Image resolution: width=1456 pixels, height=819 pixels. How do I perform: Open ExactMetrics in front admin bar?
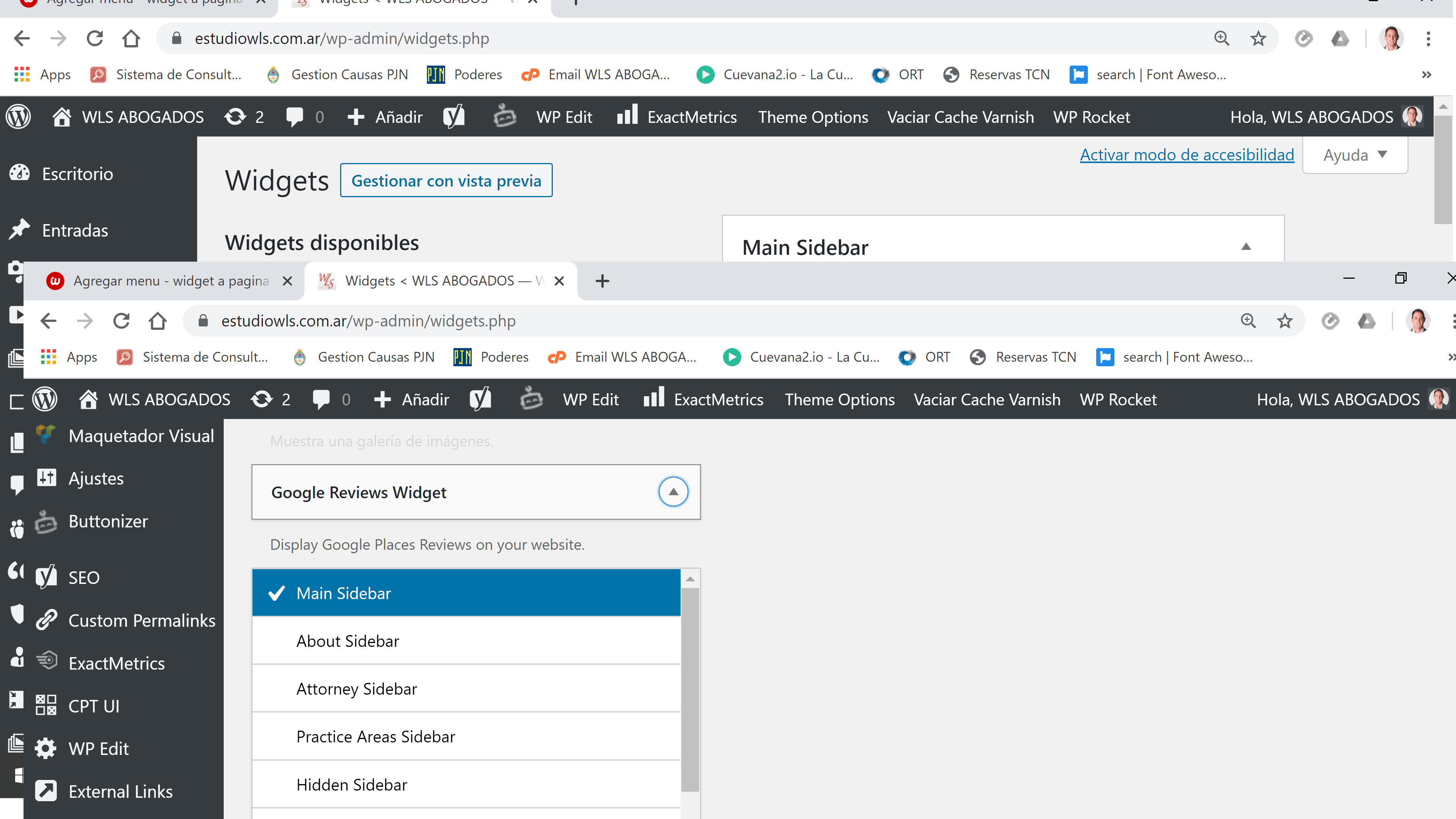703,399
